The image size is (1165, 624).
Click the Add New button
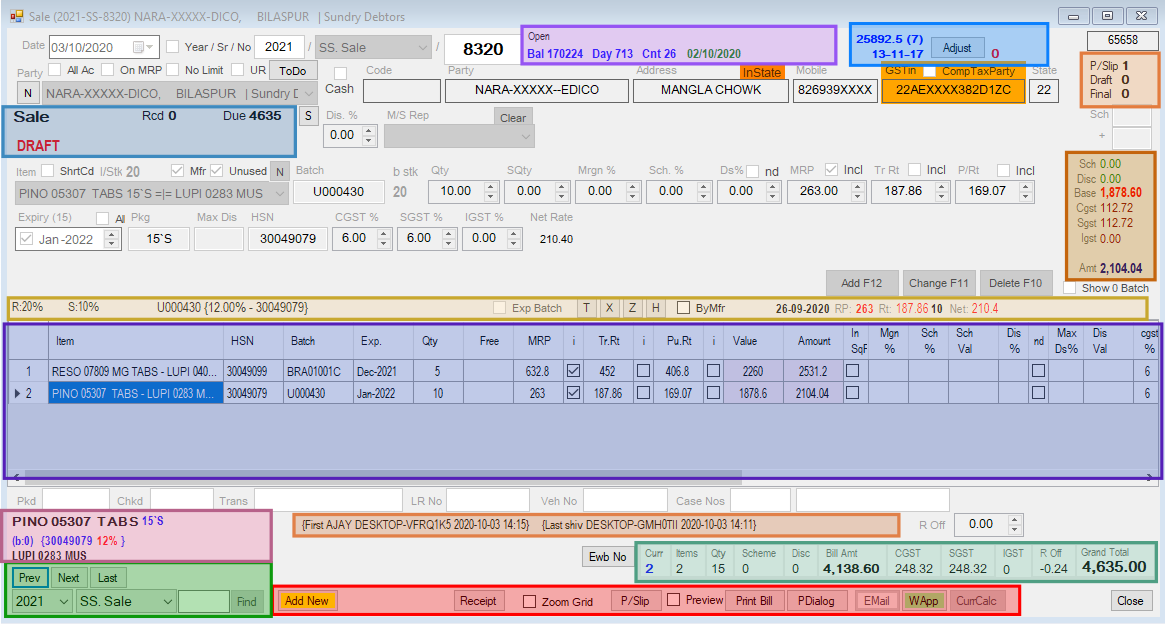point(306,601)
